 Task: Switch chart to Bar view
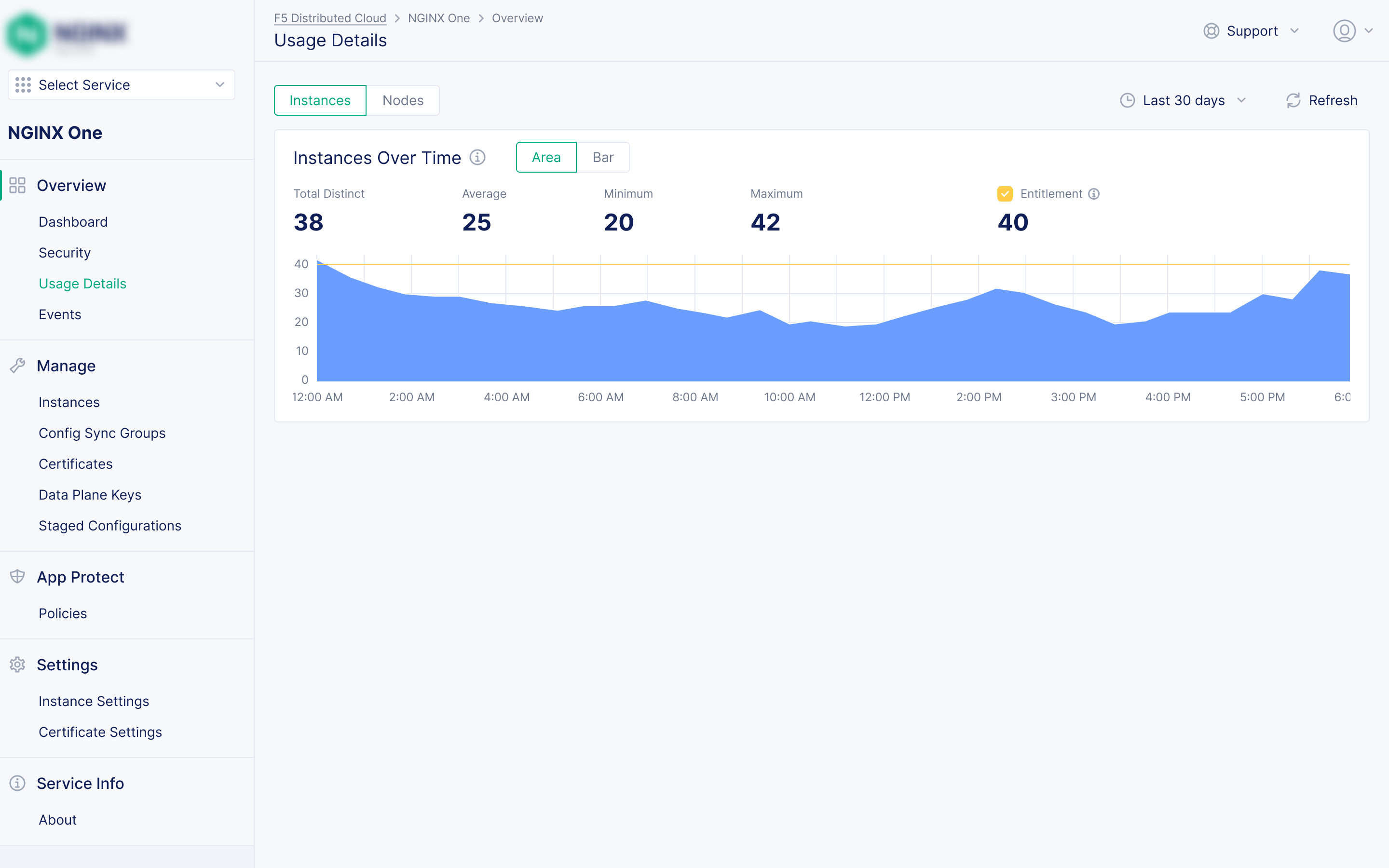coord(603,157)
